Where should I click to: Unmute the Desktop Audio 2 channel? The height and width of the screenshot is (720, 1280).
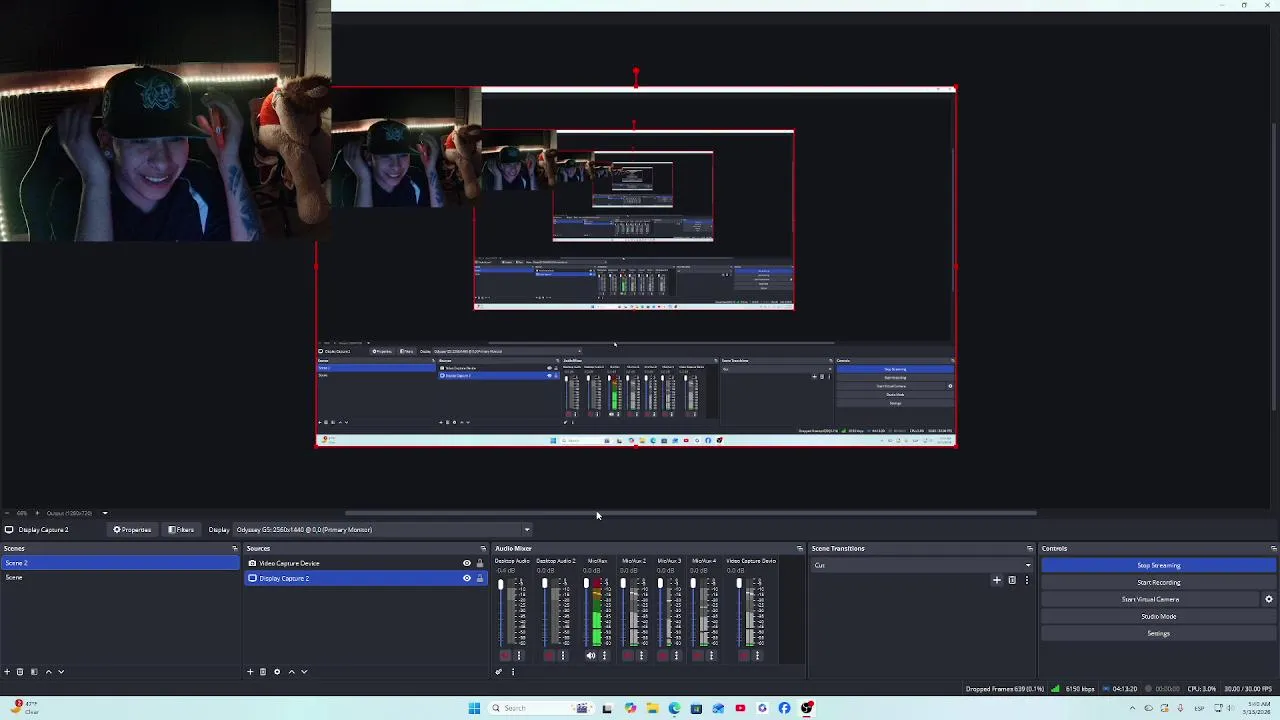coord(548,656)
